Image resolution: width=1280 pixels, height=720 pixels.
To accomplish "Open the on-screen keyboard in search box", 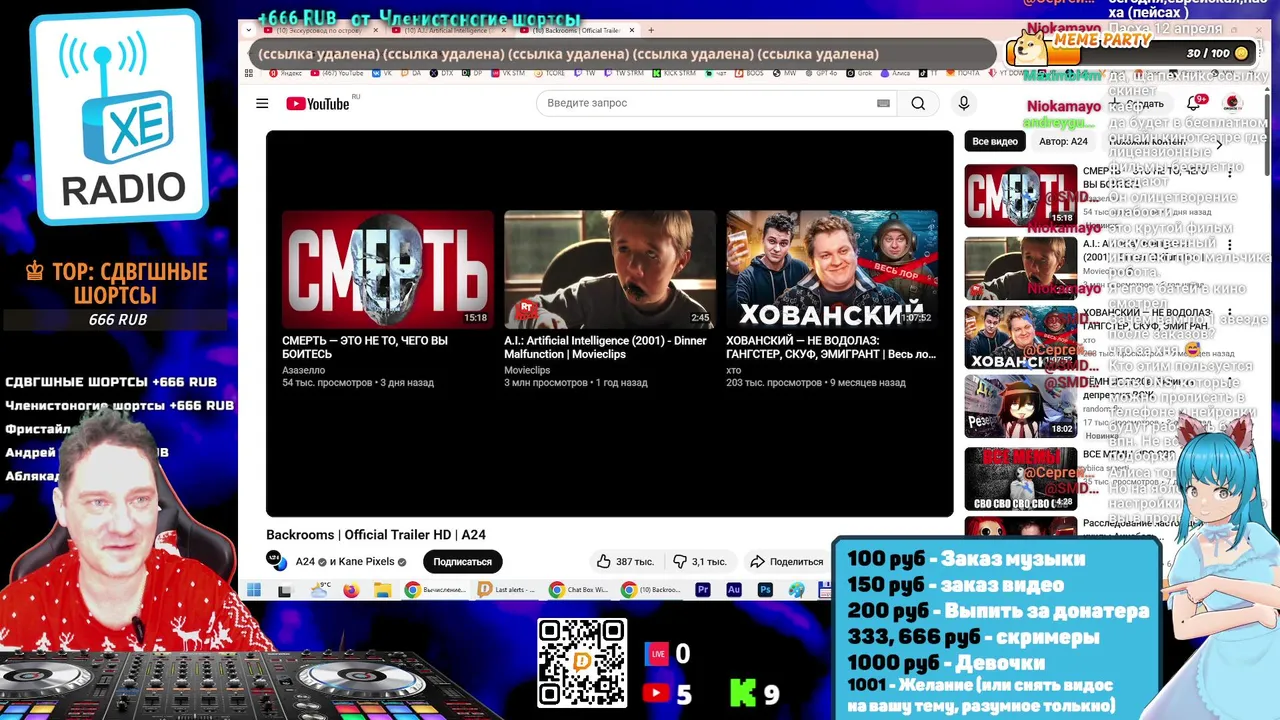I will coord(883,103).
